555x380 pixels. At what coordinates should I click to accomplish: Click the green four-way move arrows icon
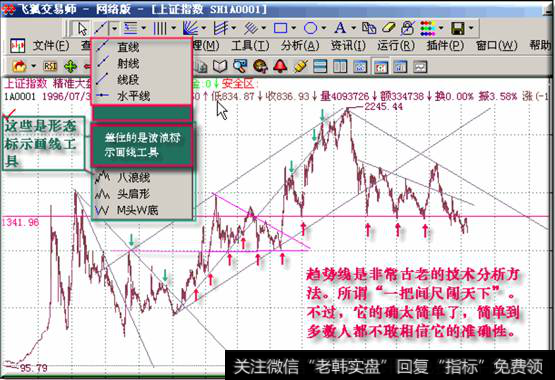pyautogui.click(x=70, y=66)
